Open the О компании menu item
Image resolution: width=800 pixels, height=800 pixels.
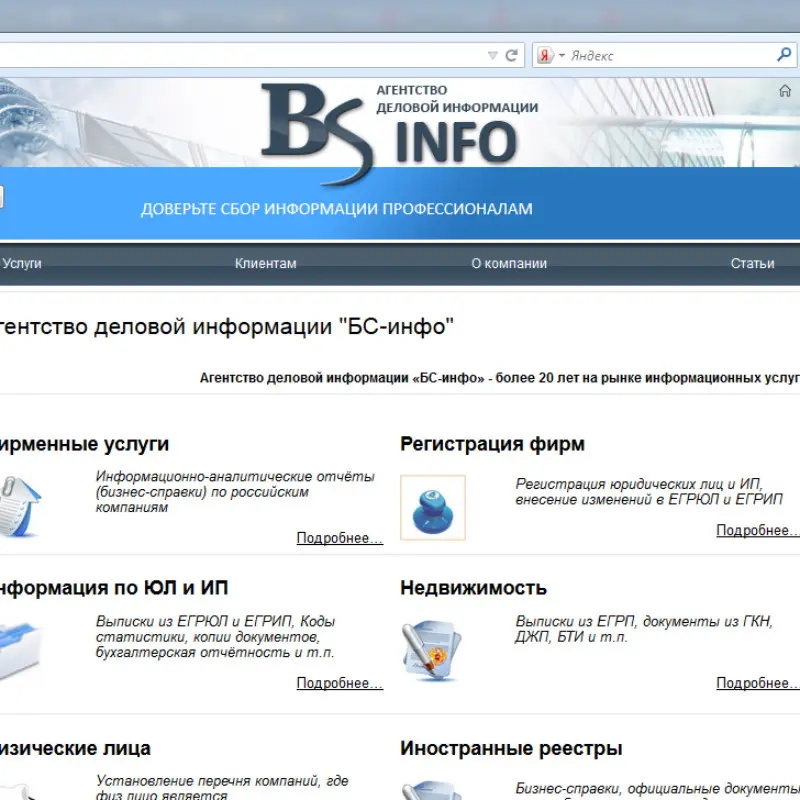509,263
